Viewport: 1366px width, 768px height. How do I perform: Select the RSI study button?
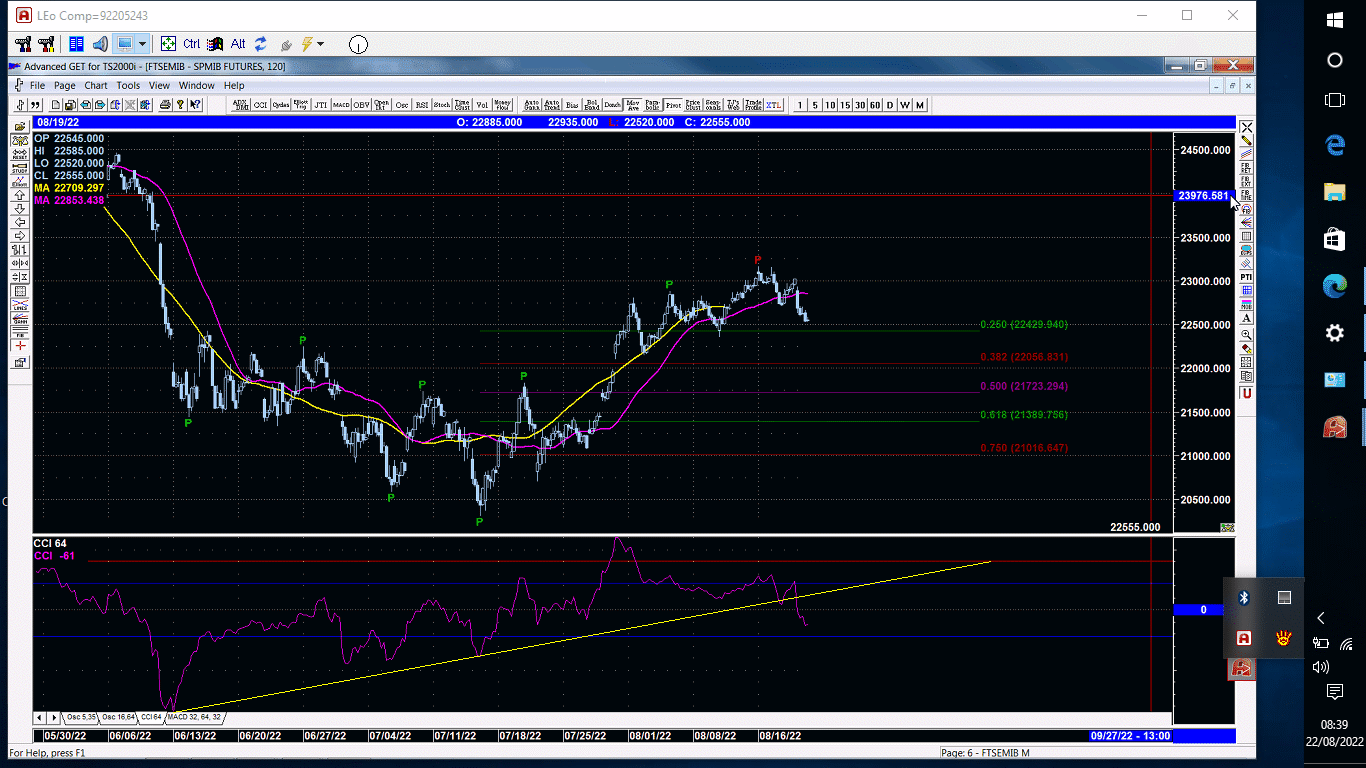[x=422, y=103]
